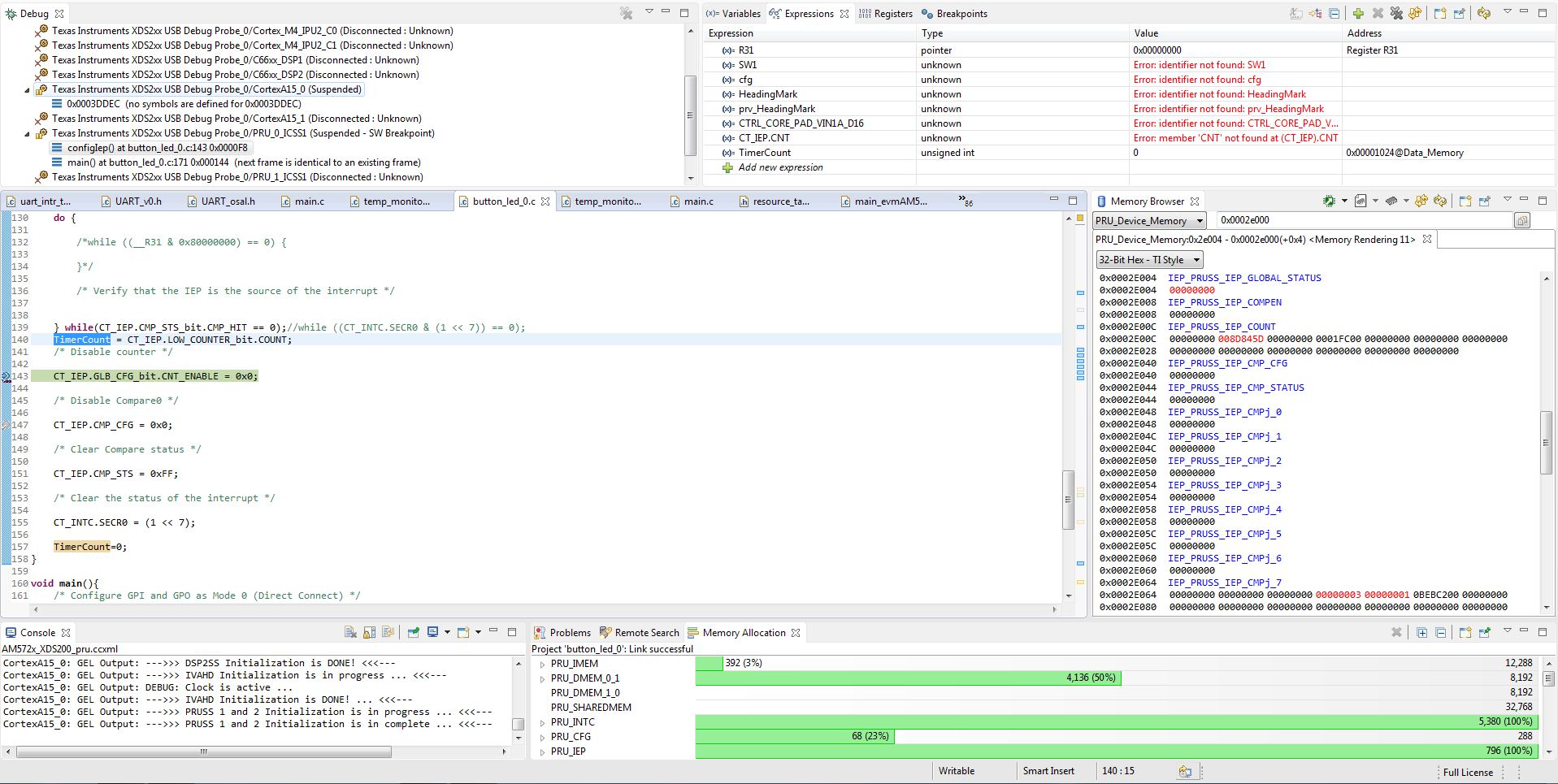This screenshot has width=1558, height=784.
Task: Click 'Add new expression' row
Action: point(780,167)
